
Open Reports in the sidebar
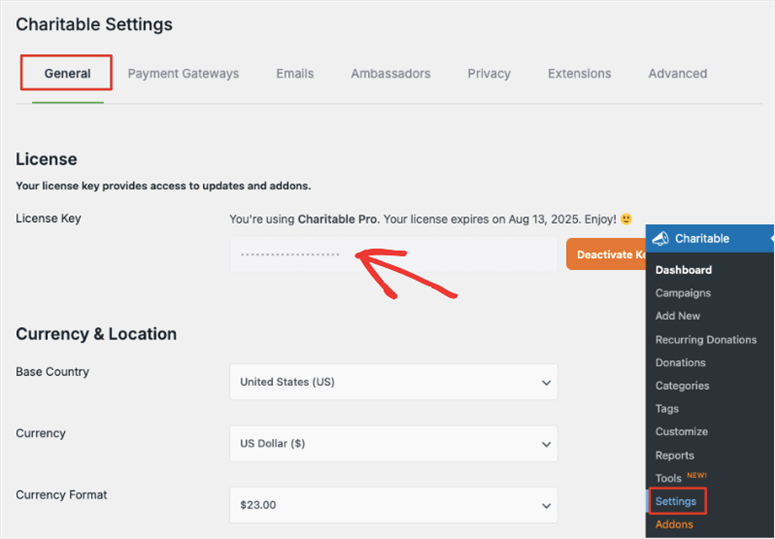[675, 456]
